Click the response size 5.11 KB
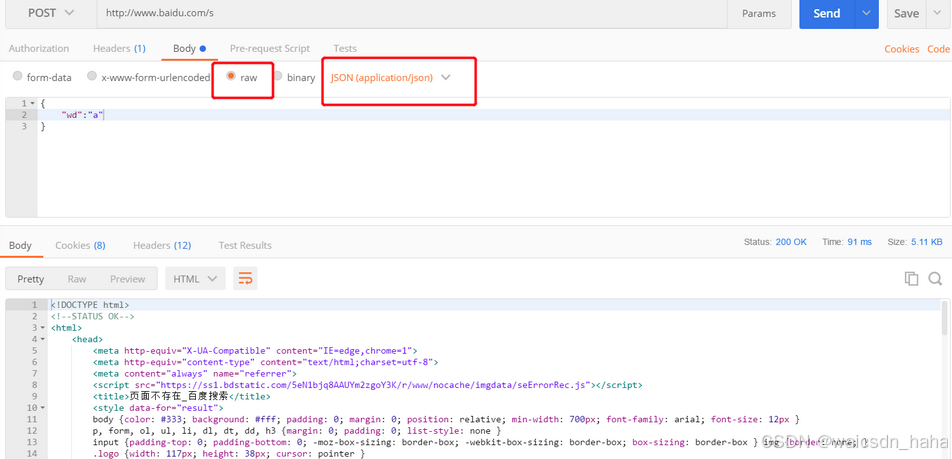 coord(926,242)
